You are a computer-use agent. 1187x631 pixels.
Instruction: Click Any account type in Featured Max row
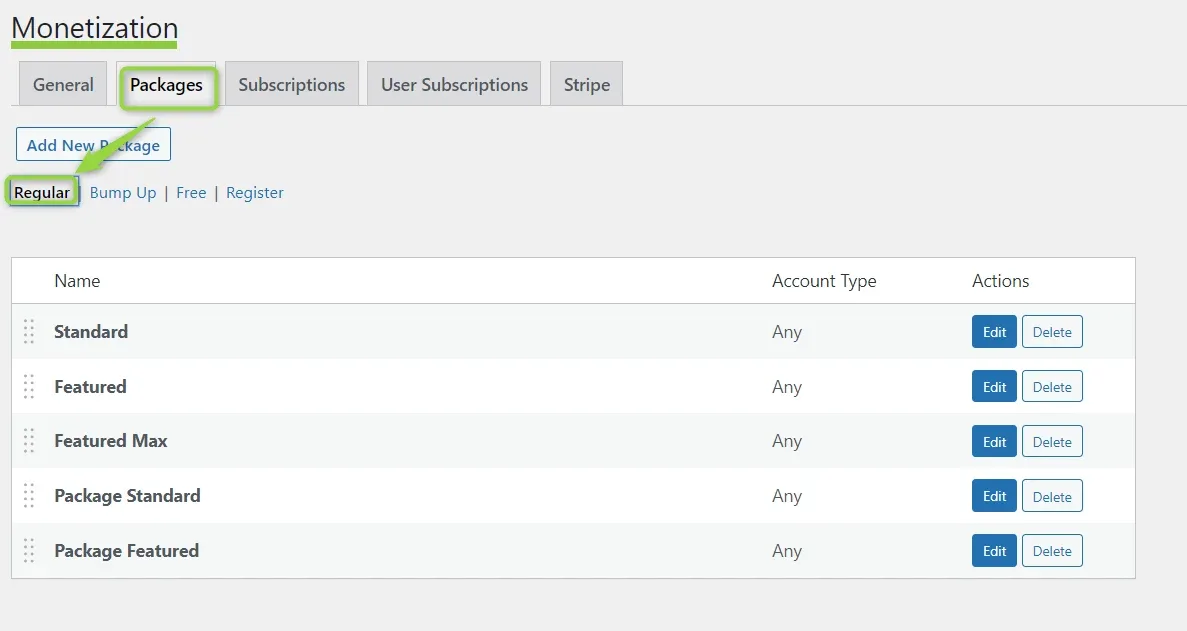coord(787,442)
